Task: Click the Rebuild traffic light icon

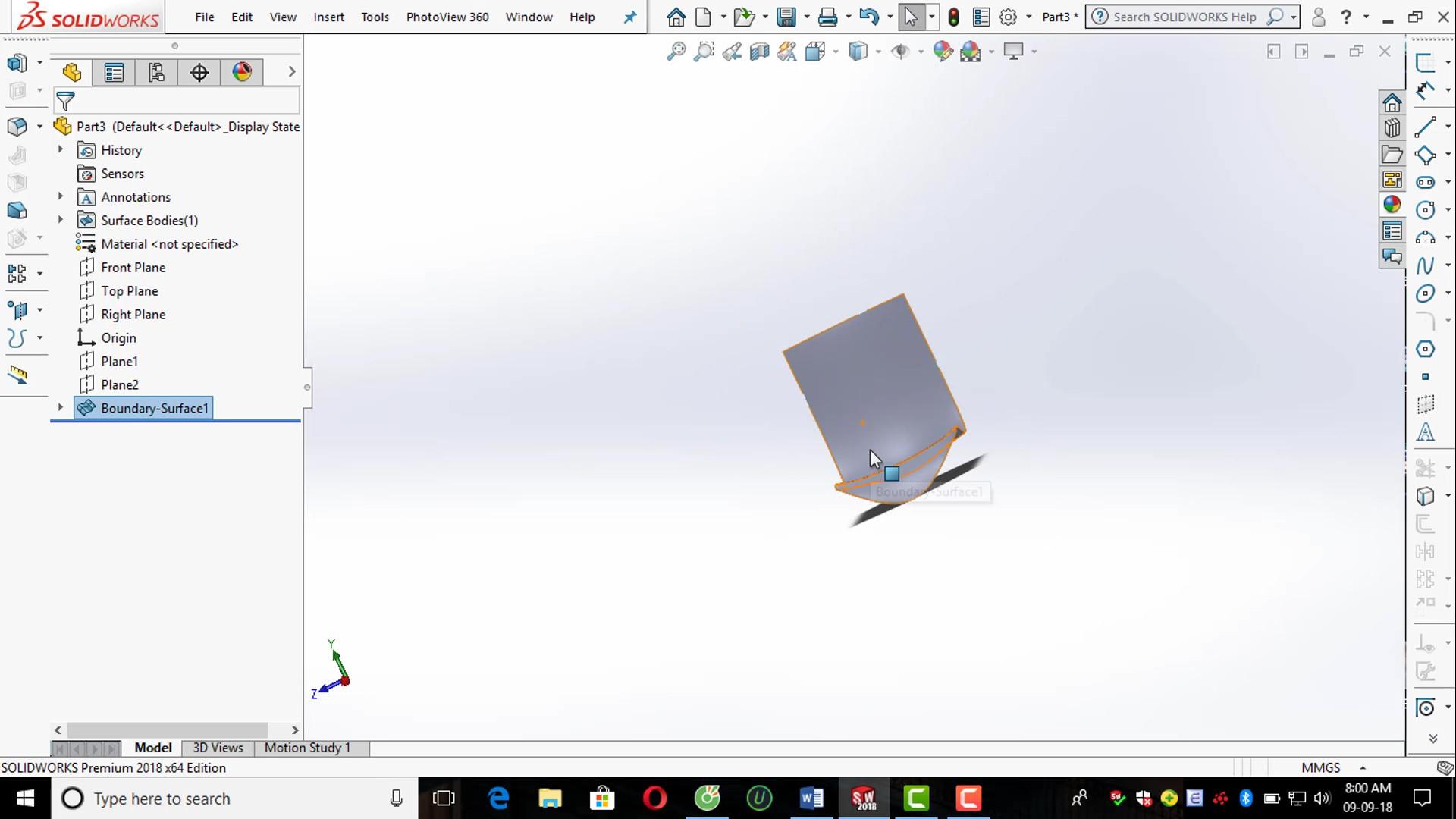Action: point(954,17)
